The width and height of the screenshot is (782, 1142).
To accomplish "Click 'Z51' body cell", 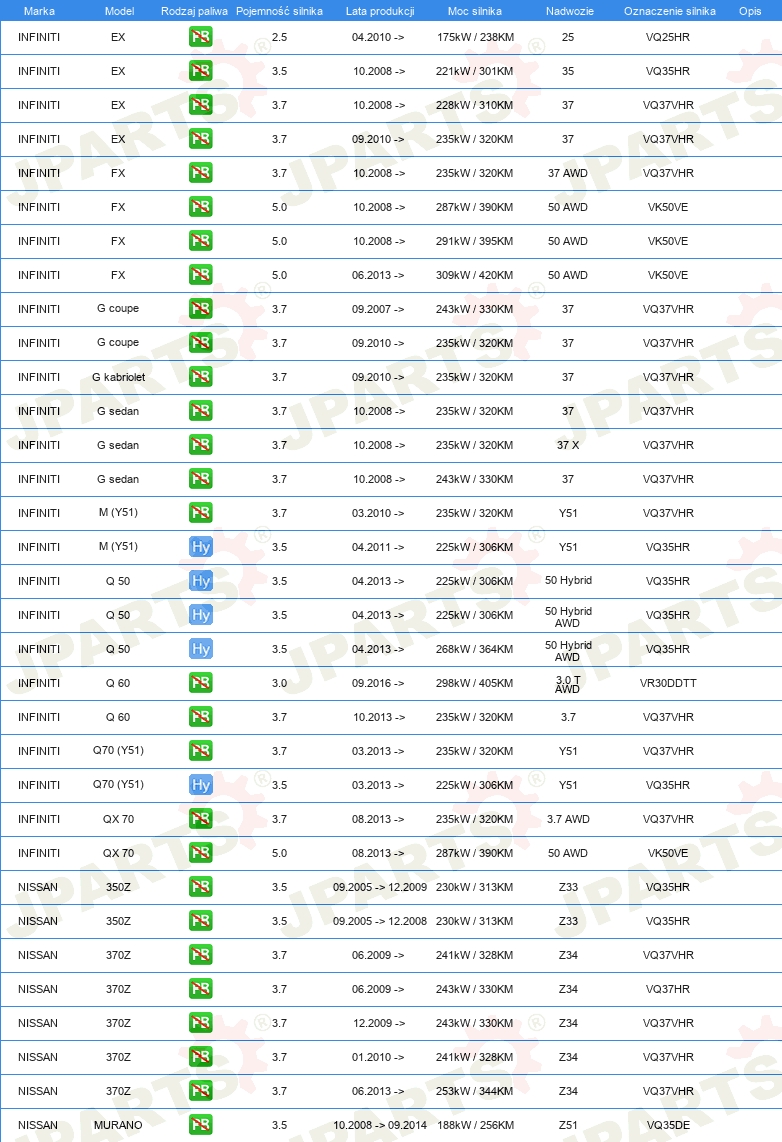I will pos(568,1125).
